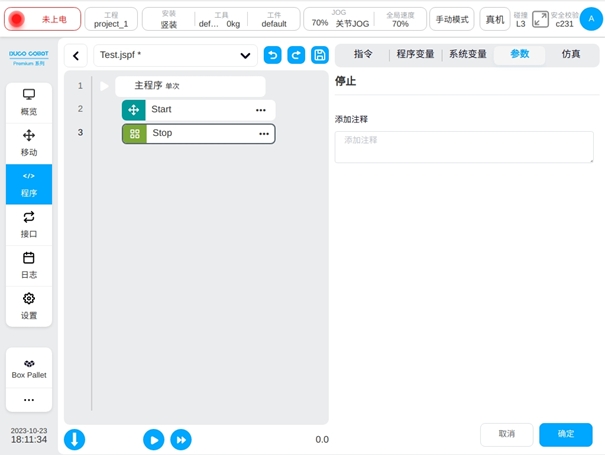Open the Box Pallet plugin

tap(29, 368)
